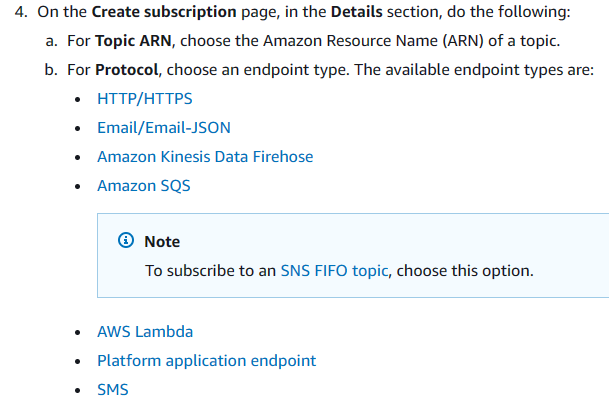Click the bullet before HTTP/HTTPS
This screenshot has width=609, height=406.
[x=78, y=100]
